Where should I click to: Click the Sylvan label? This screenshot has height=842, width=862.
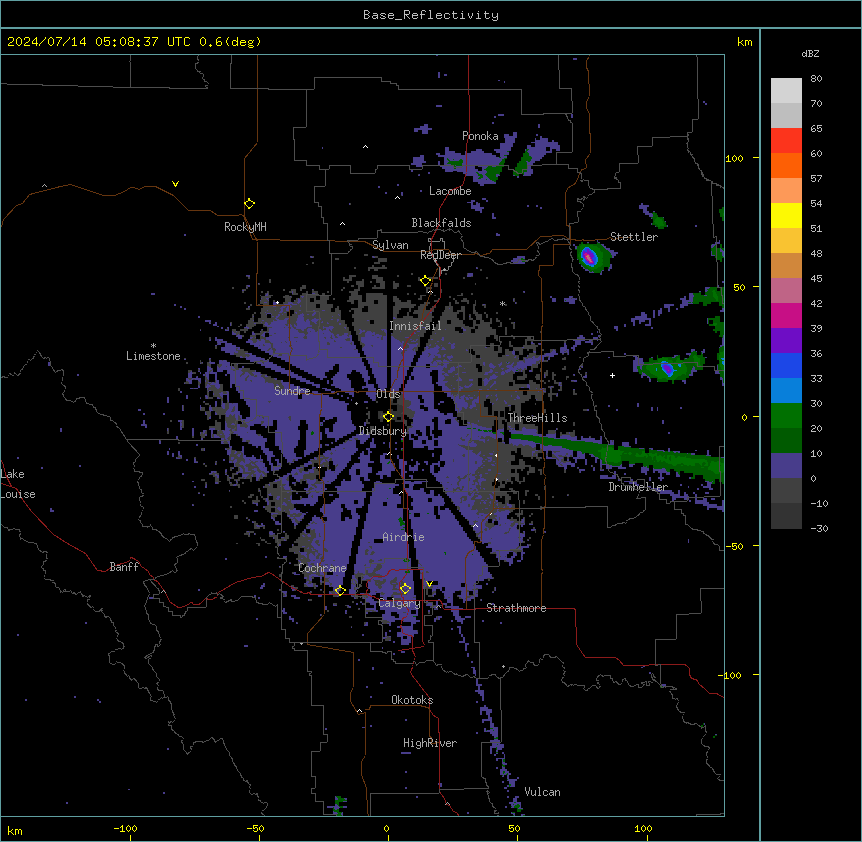click(390, 245)
